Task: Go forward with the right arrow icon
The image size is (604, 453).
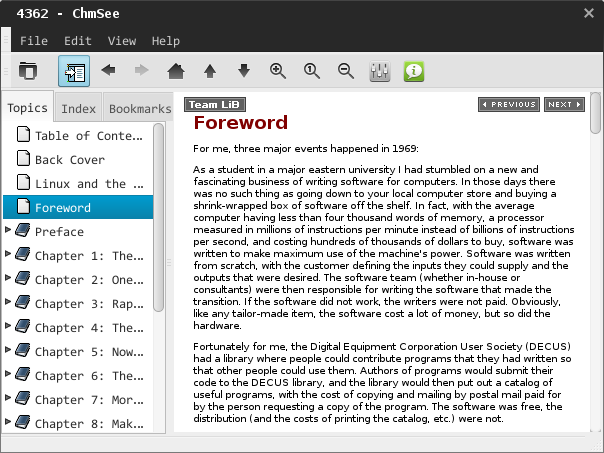Action: click(x=141, y=70)
